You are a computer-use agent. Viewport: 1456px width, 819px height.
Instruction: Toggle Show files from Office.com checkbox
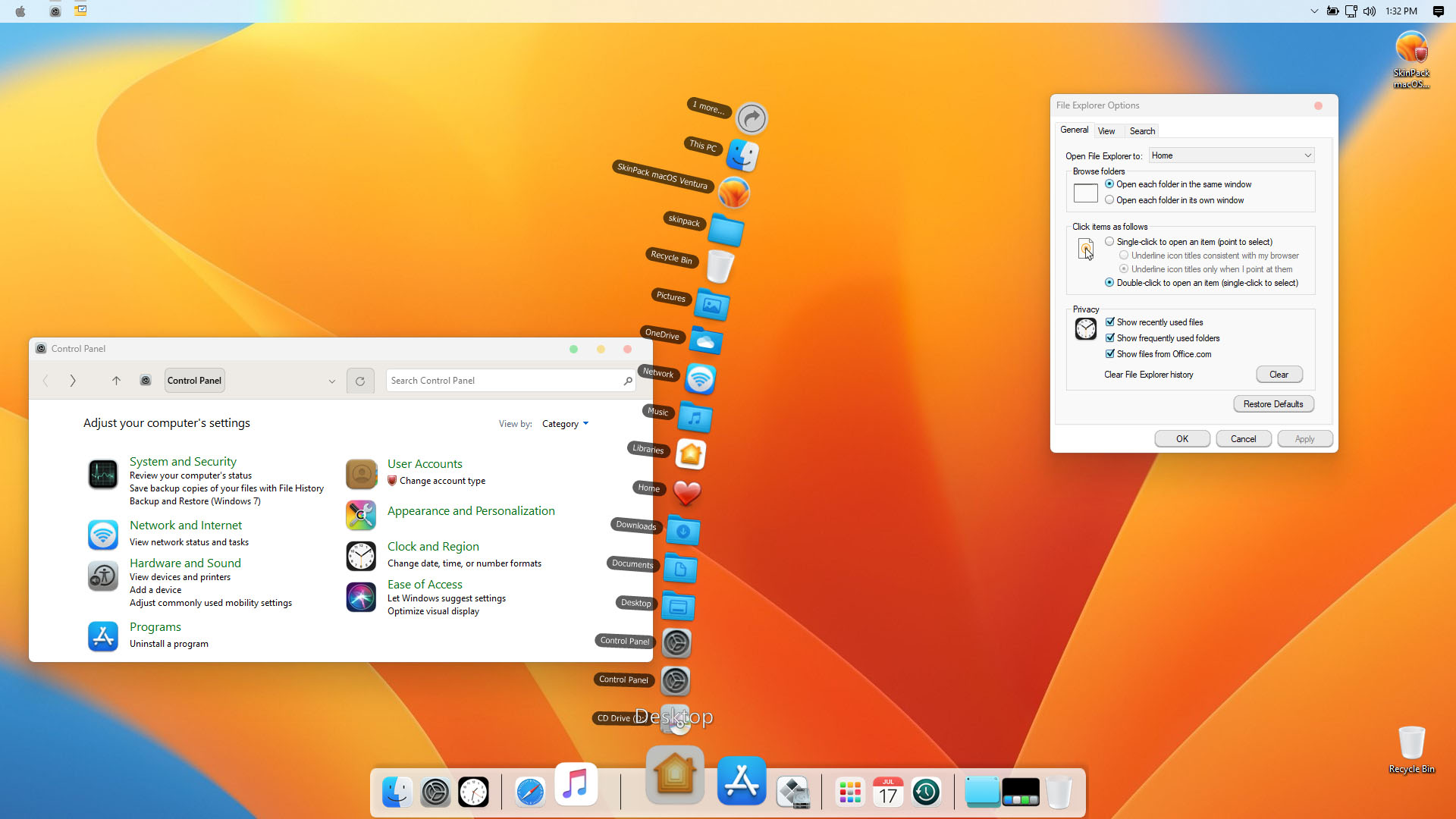tap(1110, 354)
